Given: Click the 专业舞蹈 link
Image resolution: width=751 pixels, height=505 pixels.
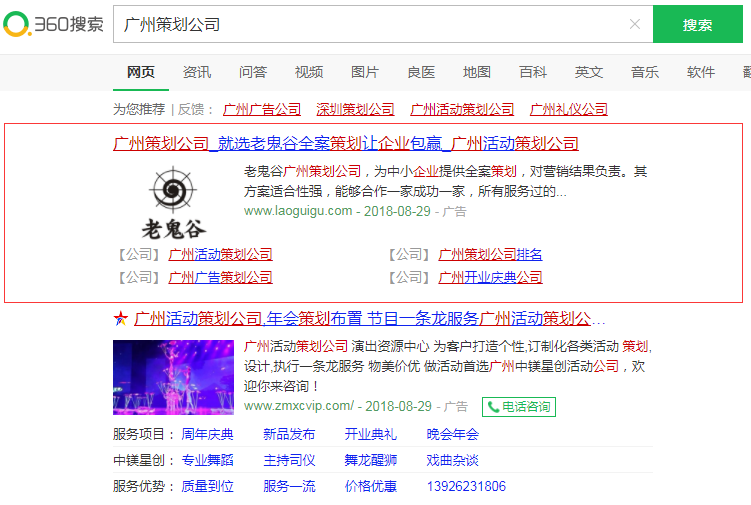Looking at the screenshot, I should (207, 460).
